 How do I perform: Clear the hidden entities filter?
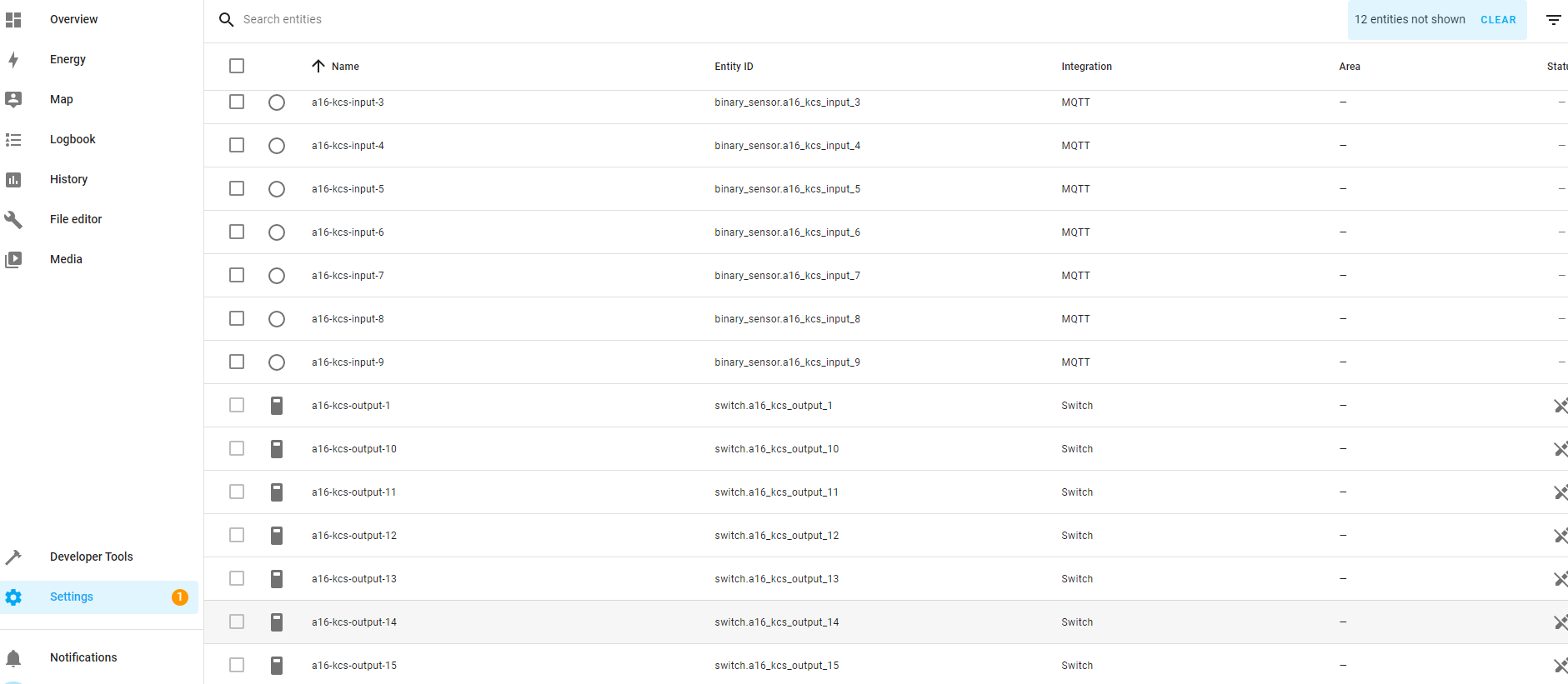click(1497, 20)
